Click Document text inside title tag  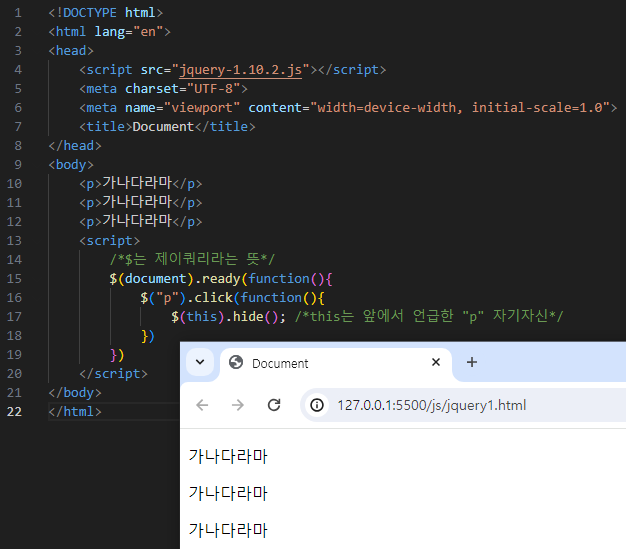coord(163,127)
